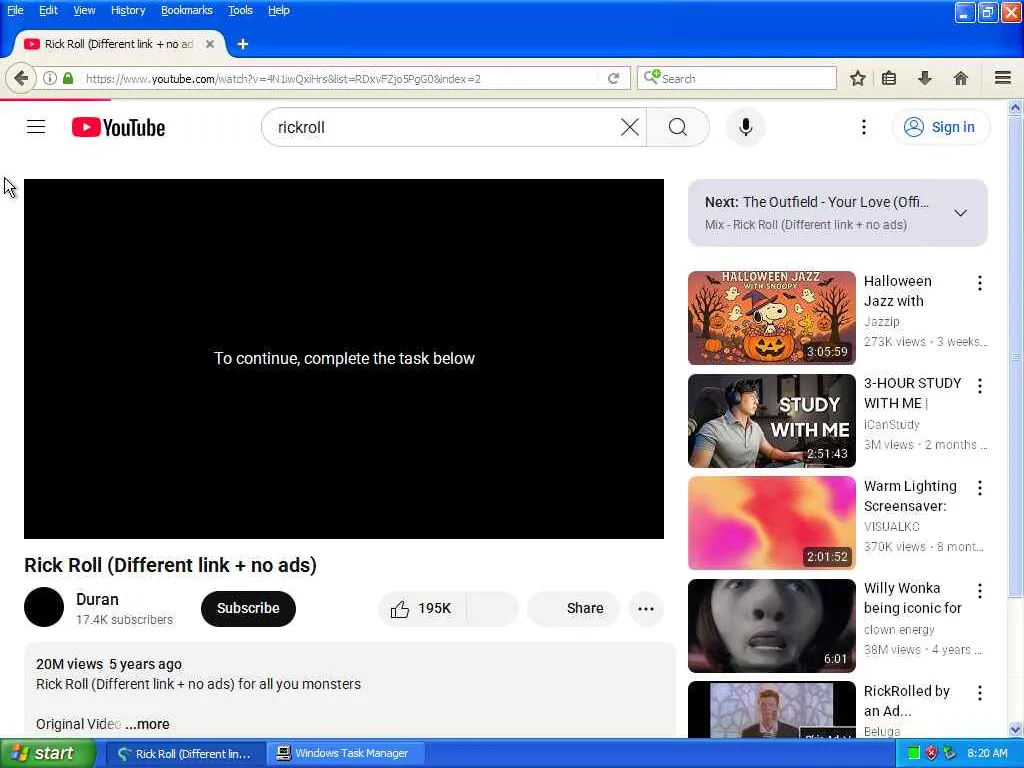
Task: Open Willy Wonka being iconic thumbnail
Action: (771, 626)
